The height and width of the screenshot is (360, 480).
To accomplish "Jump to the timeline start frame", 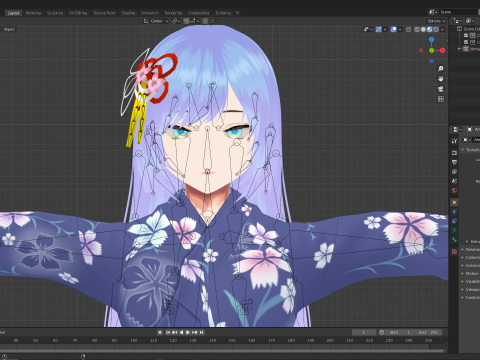I will click(x=168, y=332).
